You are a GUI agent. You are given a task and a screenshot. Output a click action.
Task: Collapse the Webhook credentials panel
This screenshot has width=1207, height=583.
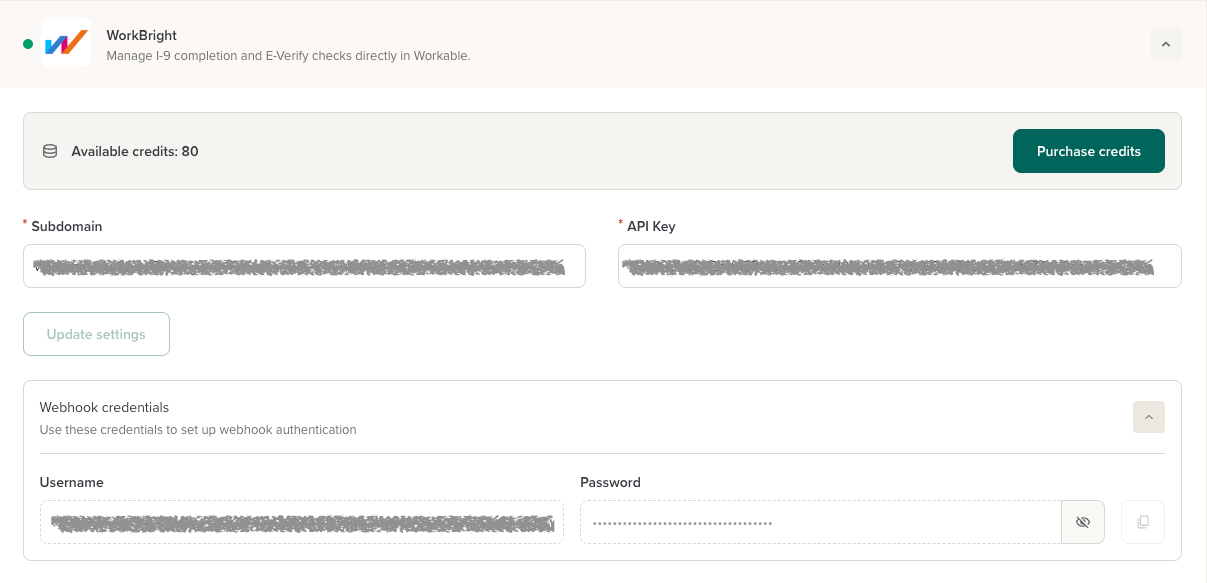[x=1148, y=417]
